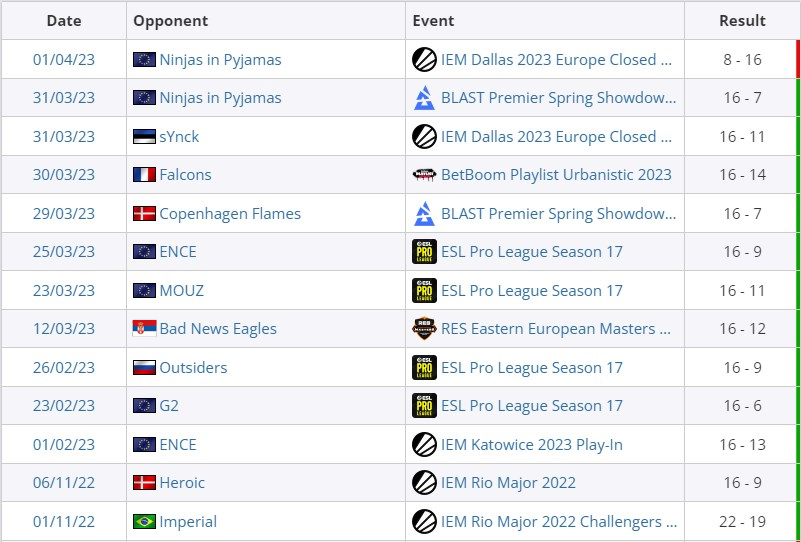Click the ESL Pro League logo in MOUZ row
This screenshot has width=801, height=542.
[424, 291]
